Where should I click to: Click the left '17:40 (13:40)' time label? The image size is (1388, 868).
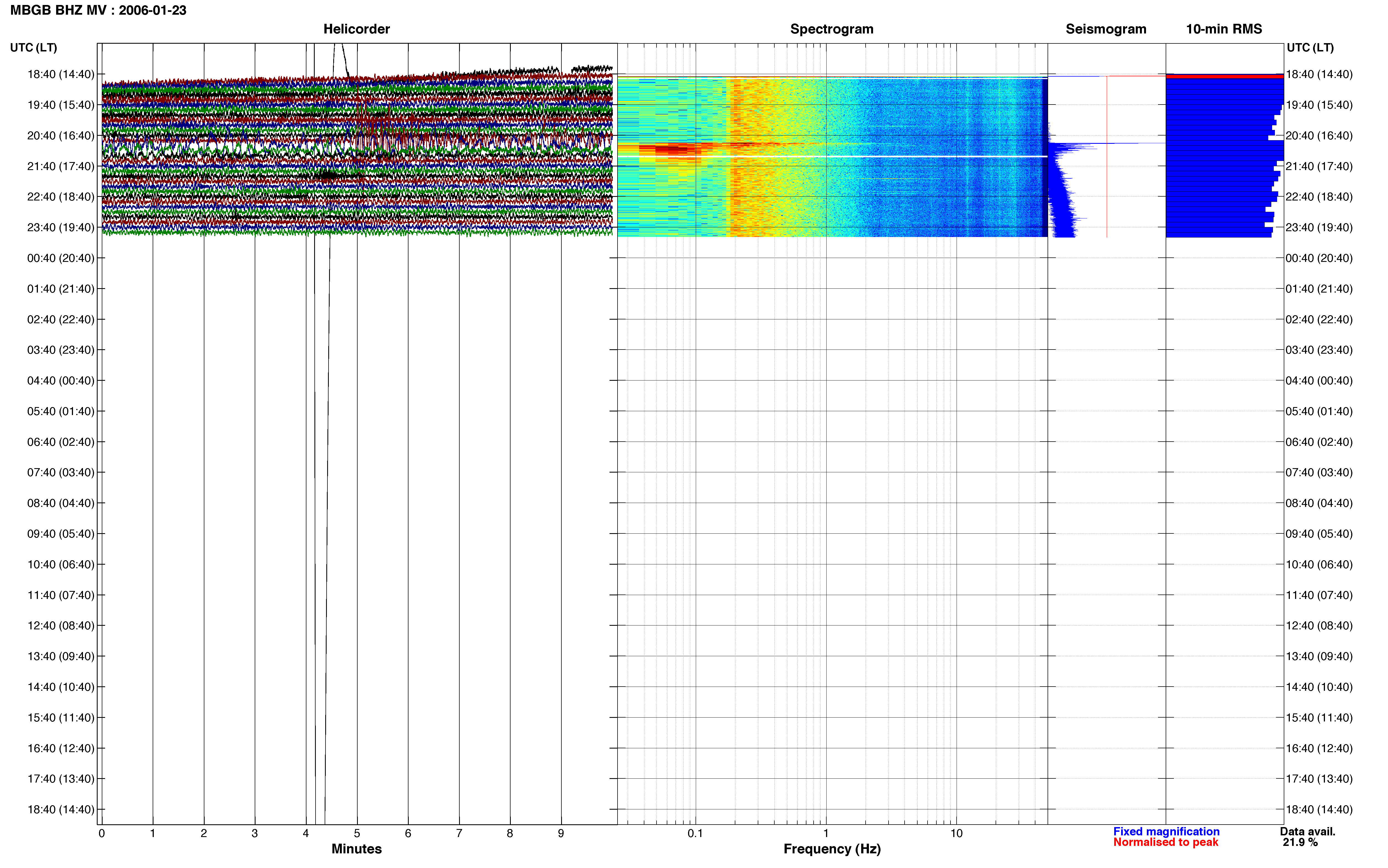click(x=61, y=779)
